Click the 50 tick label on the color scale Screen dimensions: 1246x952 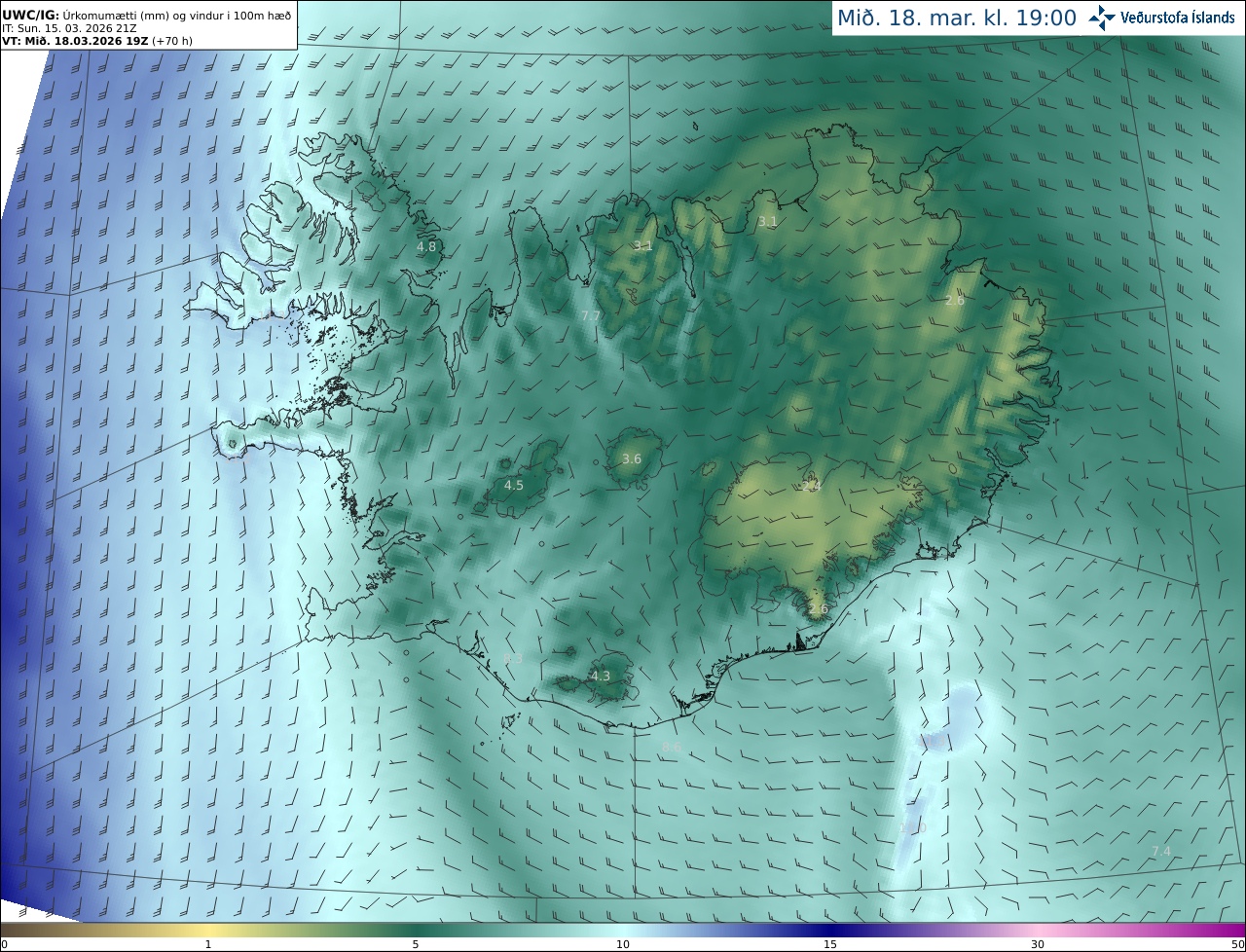pos(1238,944)
